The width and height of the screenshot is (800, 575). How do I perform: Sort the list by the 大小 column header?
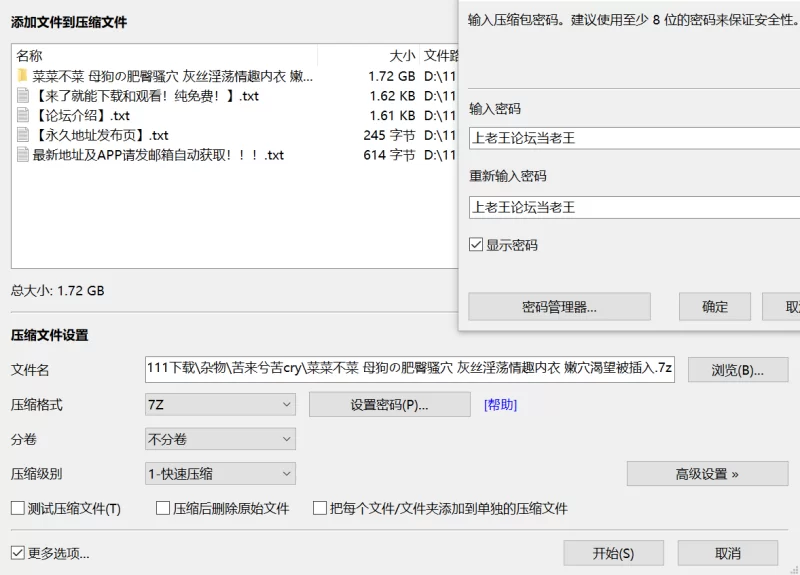coord(368,55)
